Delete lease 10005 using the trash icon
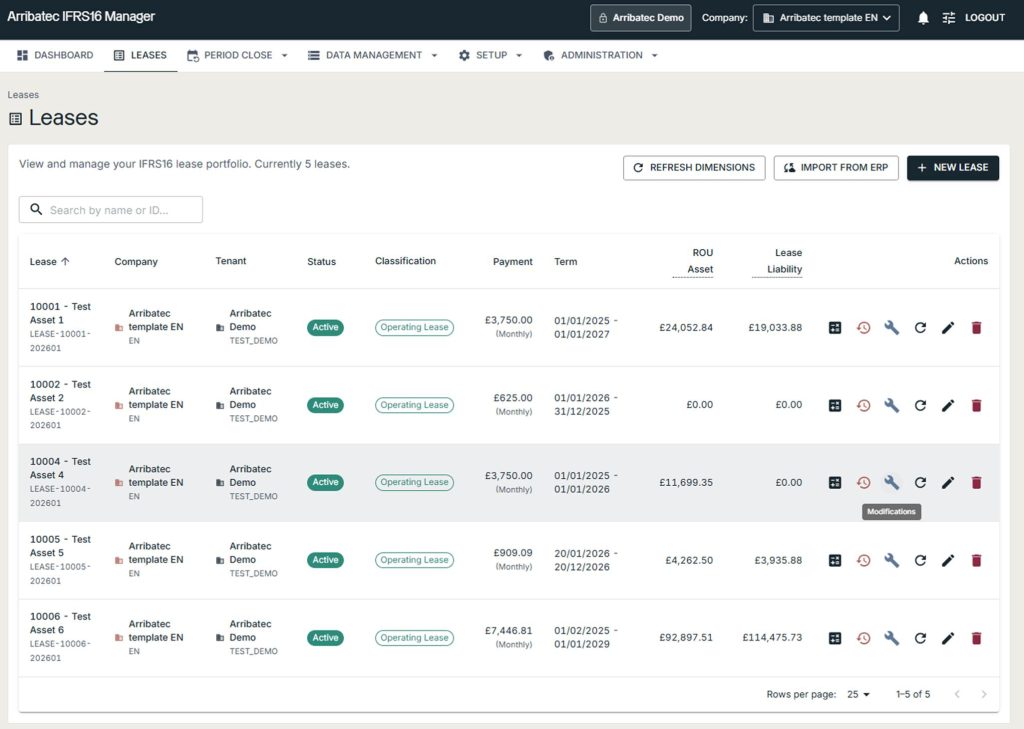The image size is (1024, 729). tap(976, 560)
